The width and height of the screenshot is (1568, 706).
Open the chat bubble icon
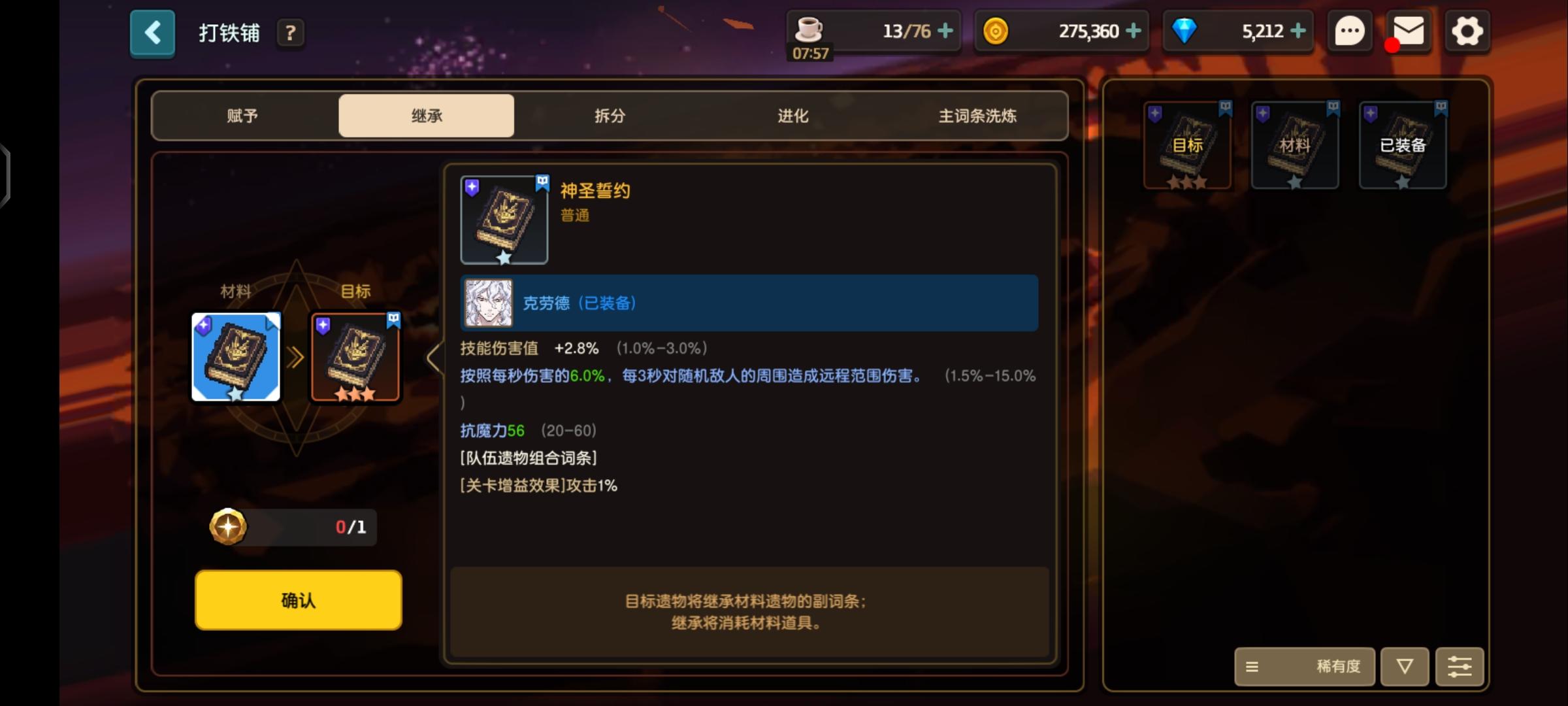click(x=1349, y=31)
